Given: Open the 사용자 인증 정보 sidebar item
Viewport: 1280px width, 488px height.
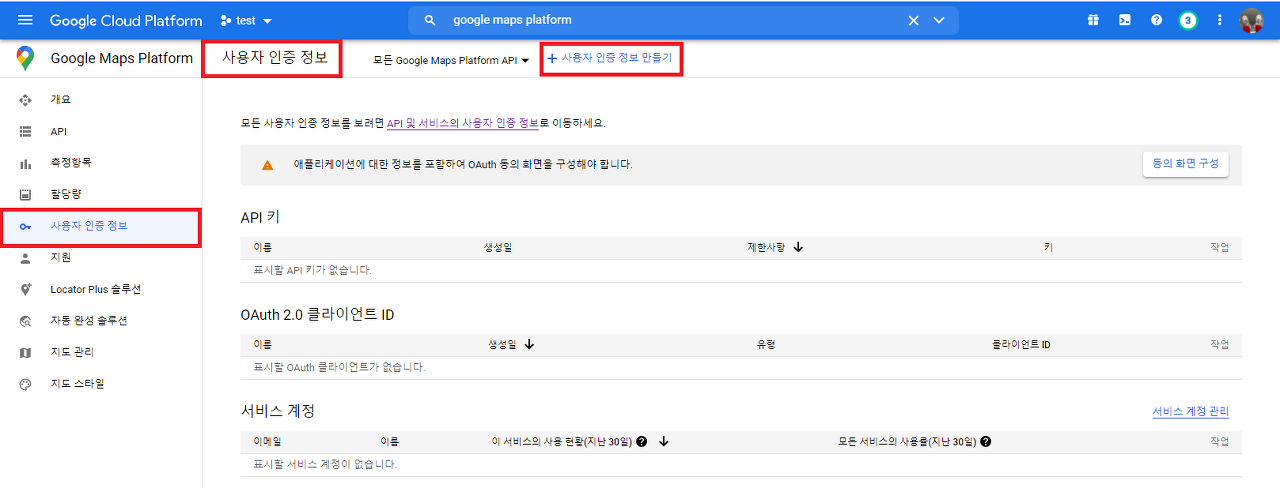Looking at the screenshot, I should 101,226.
